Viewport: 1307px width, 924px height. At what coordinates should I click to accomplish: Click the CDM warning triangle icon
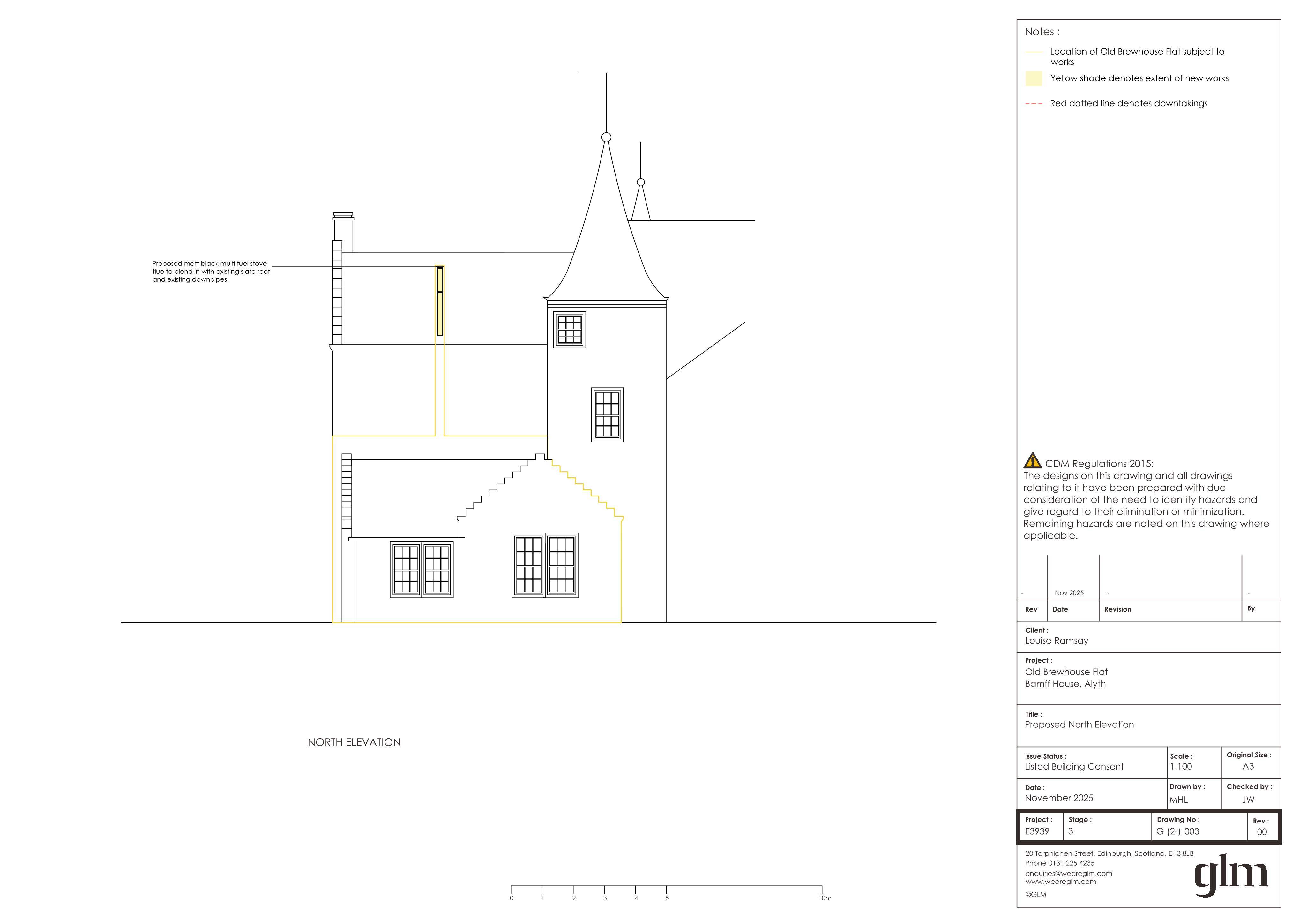1032,461
